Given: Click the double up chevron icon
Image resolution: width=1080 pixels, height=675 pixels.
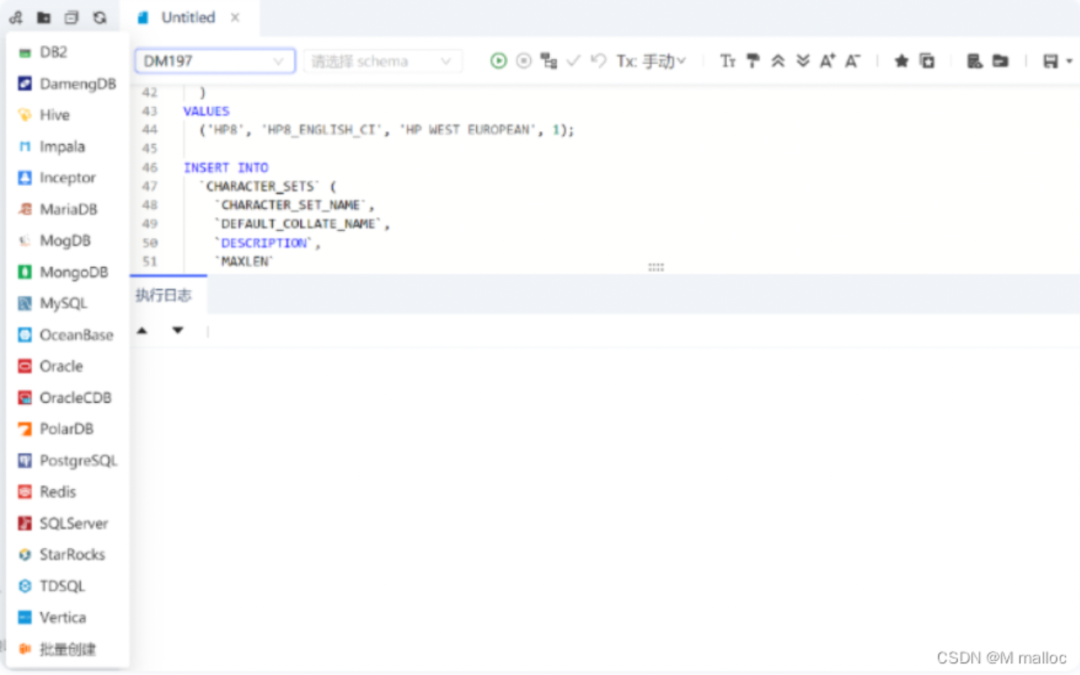Looking at the screenshot, I should tap(778, 61).
